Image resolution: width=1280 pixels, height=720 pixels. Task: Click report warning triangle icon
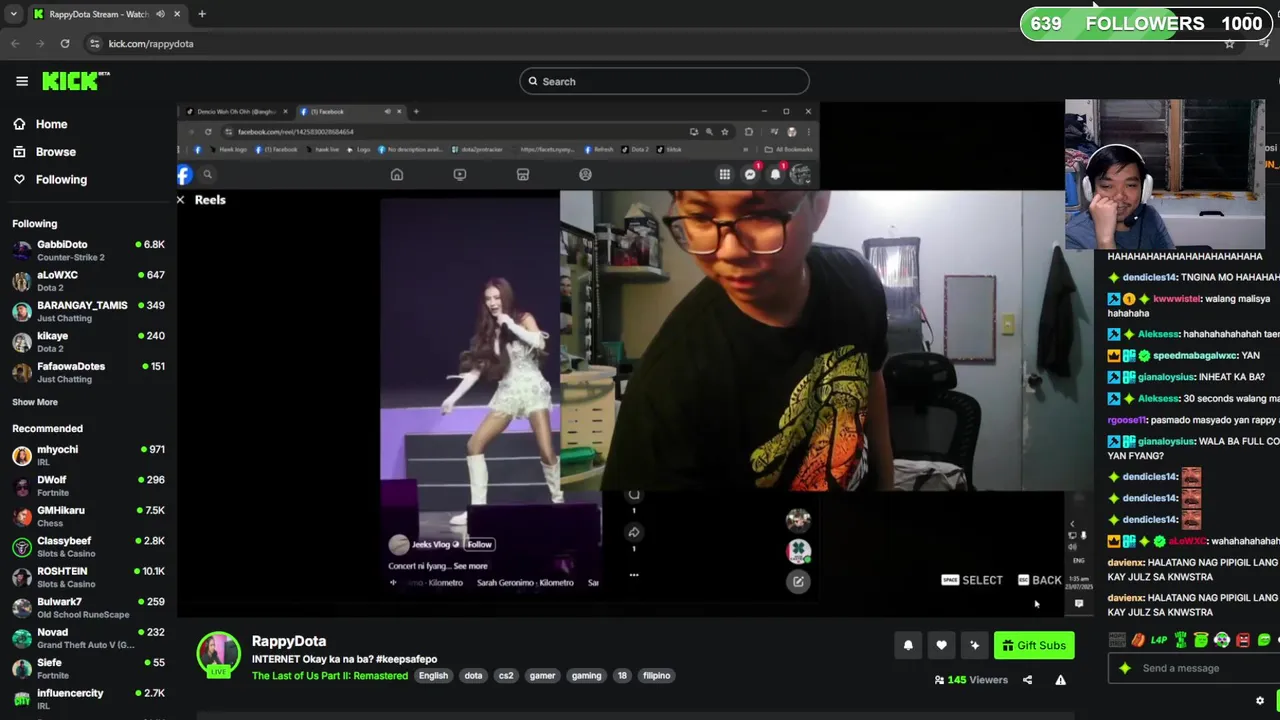(1060, 680)
